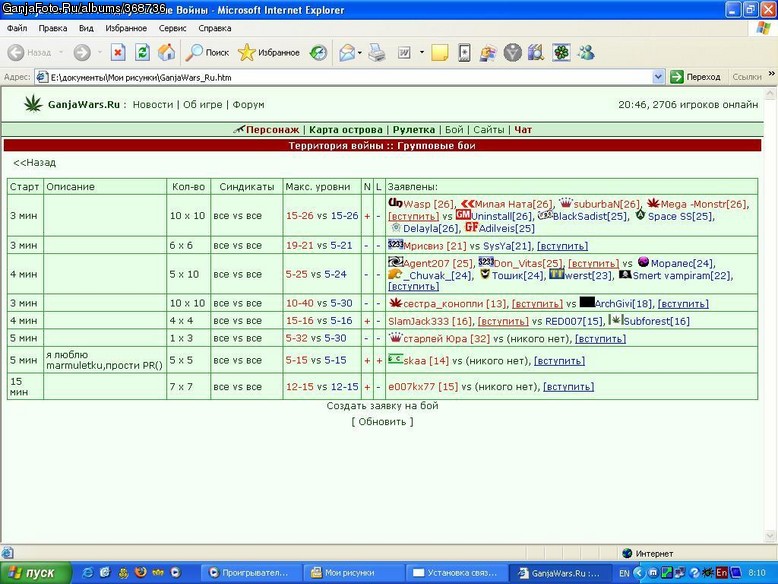778x584 pixels.
Task: Open the Справка menu
Action: [215, 28]
